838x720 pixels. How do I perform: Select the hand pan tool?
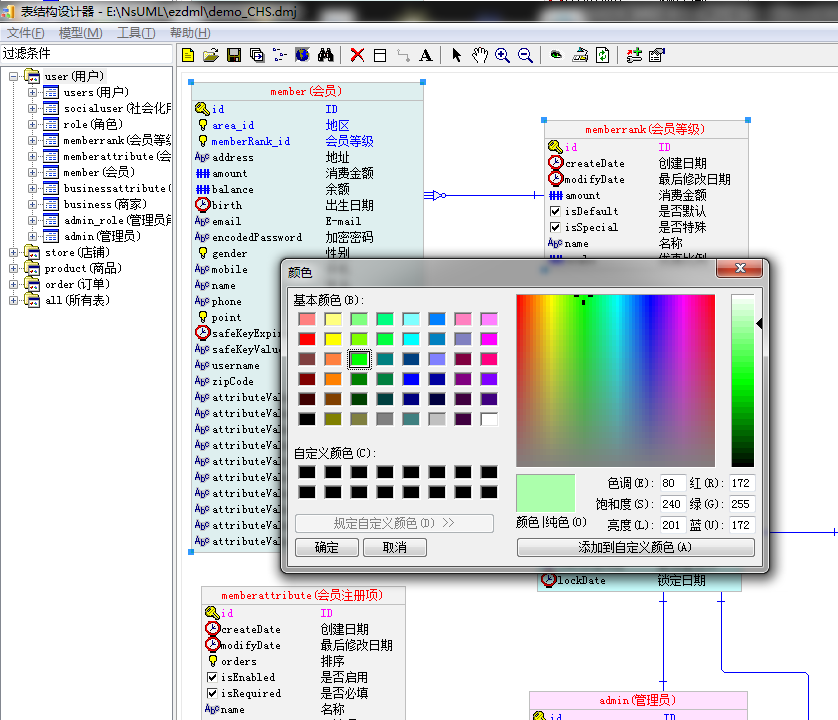(x=479, y=55)
